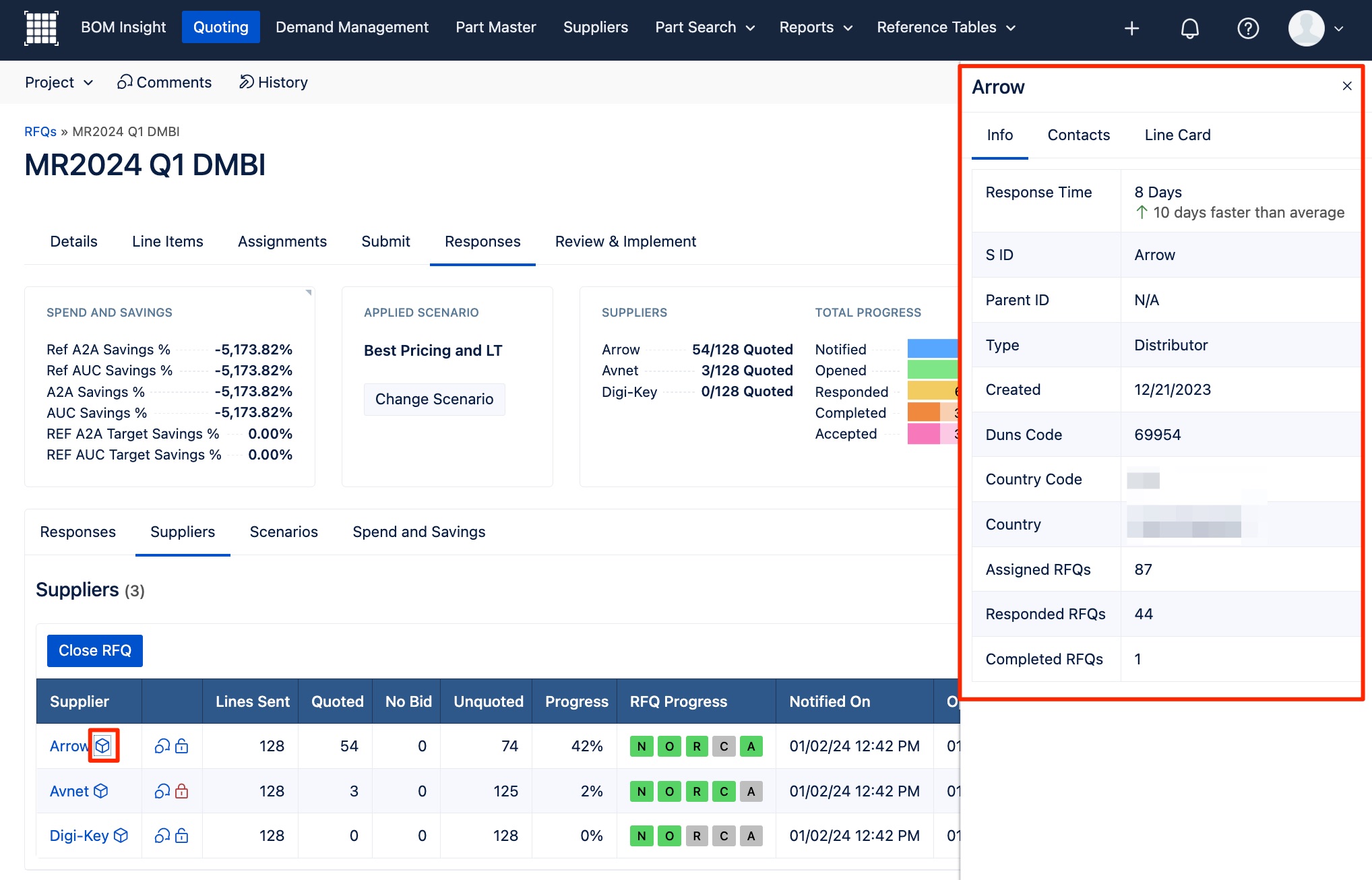
Task: Open Arrow supplier info cube icon
Action: tap(102, 746)
